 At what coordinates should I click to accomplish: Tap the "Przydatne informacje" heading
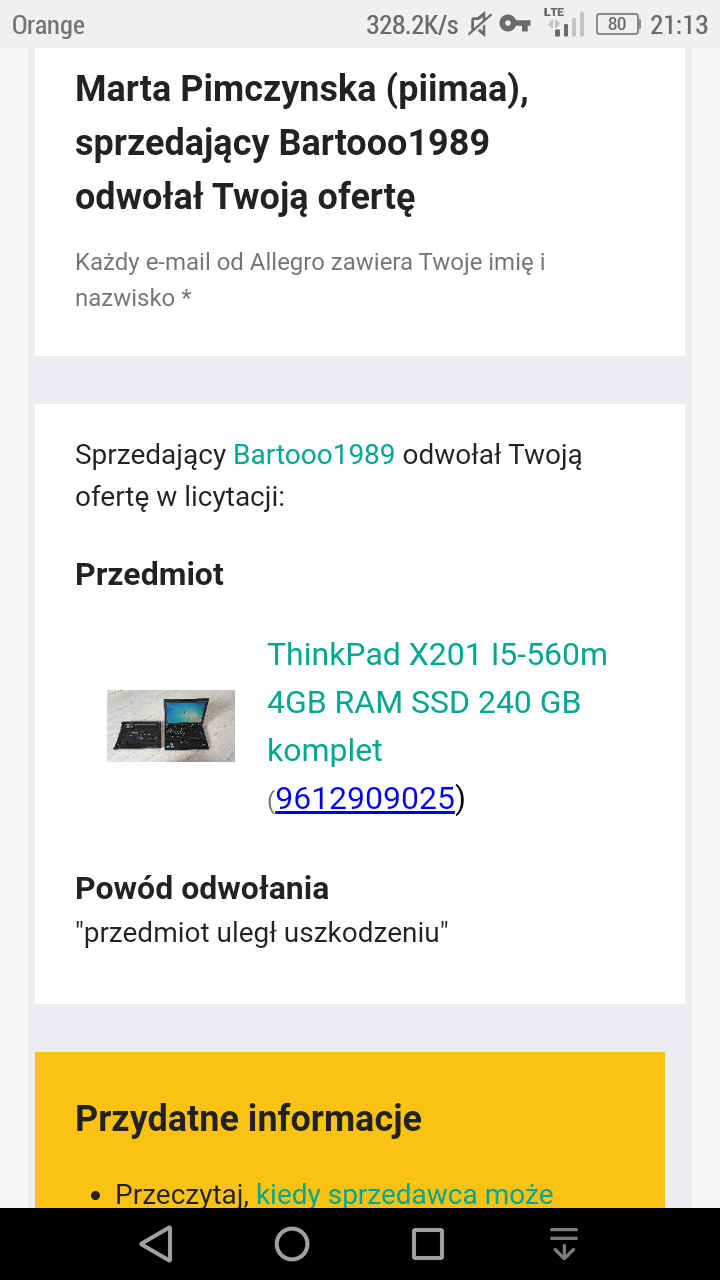pyautogui.click(x=248, y=1118)
